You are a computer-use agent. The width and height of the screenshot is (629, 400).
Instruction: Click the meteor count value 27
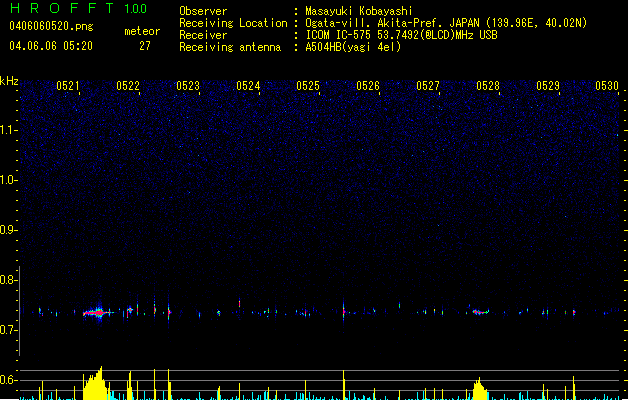145,46
